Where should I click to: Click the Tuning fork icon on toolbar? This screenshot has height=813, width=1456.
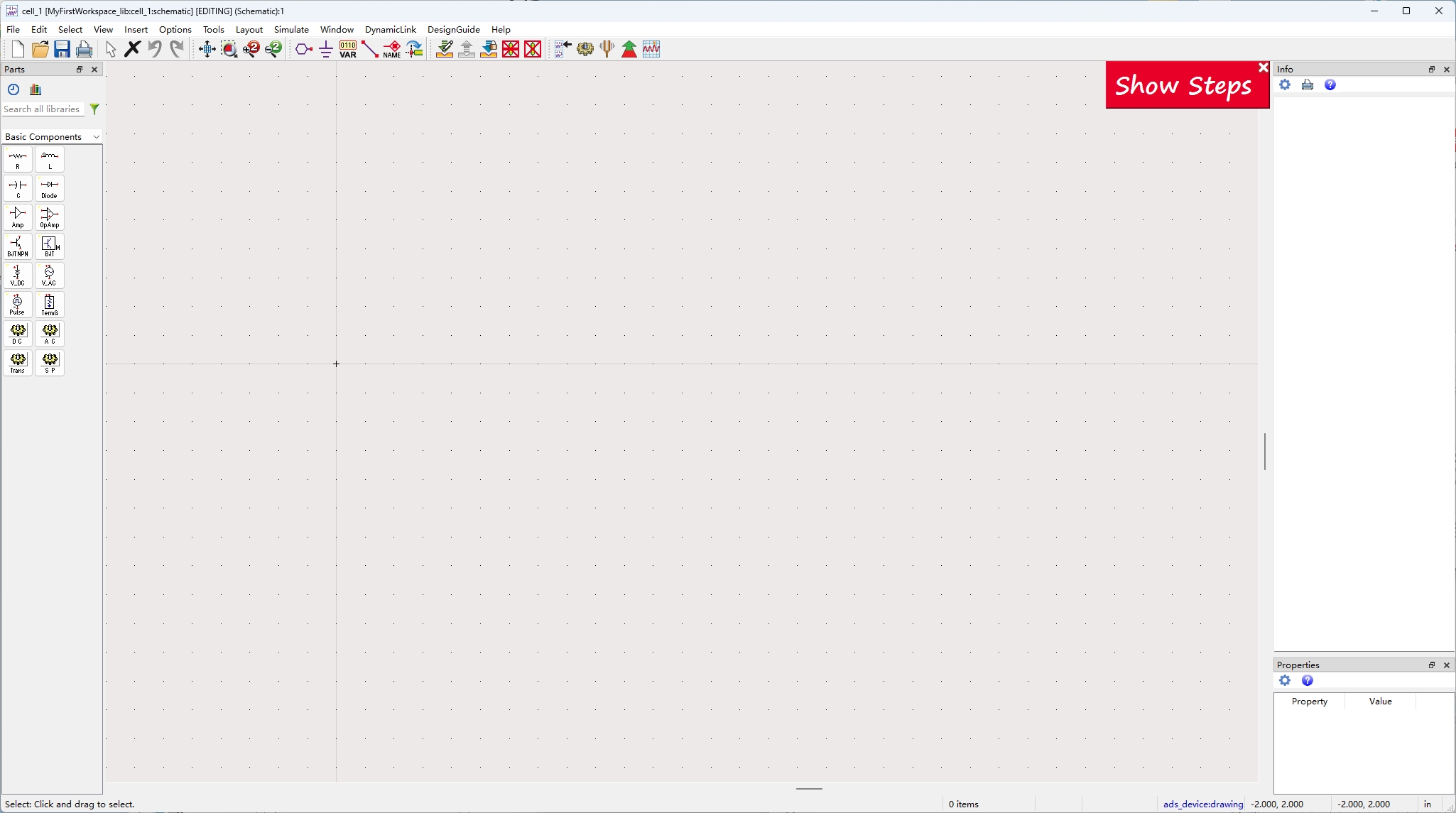607,48
